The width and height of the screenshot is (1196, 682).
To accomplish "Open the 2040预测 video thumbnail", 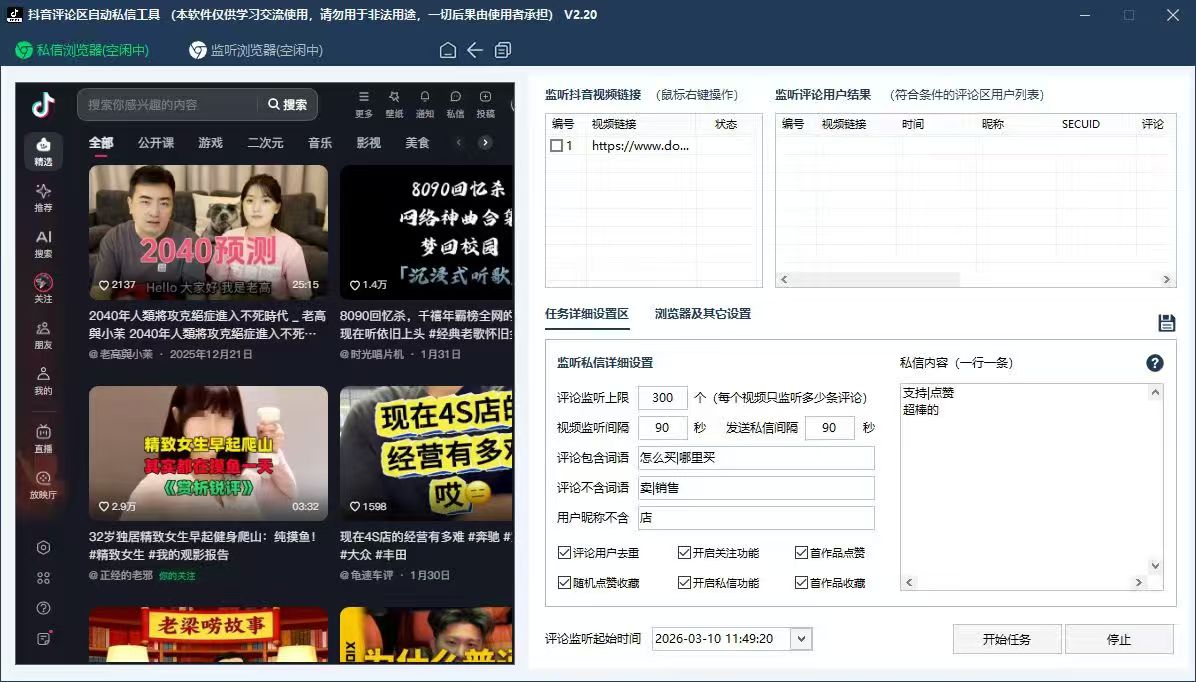I will tap(208, 233).
